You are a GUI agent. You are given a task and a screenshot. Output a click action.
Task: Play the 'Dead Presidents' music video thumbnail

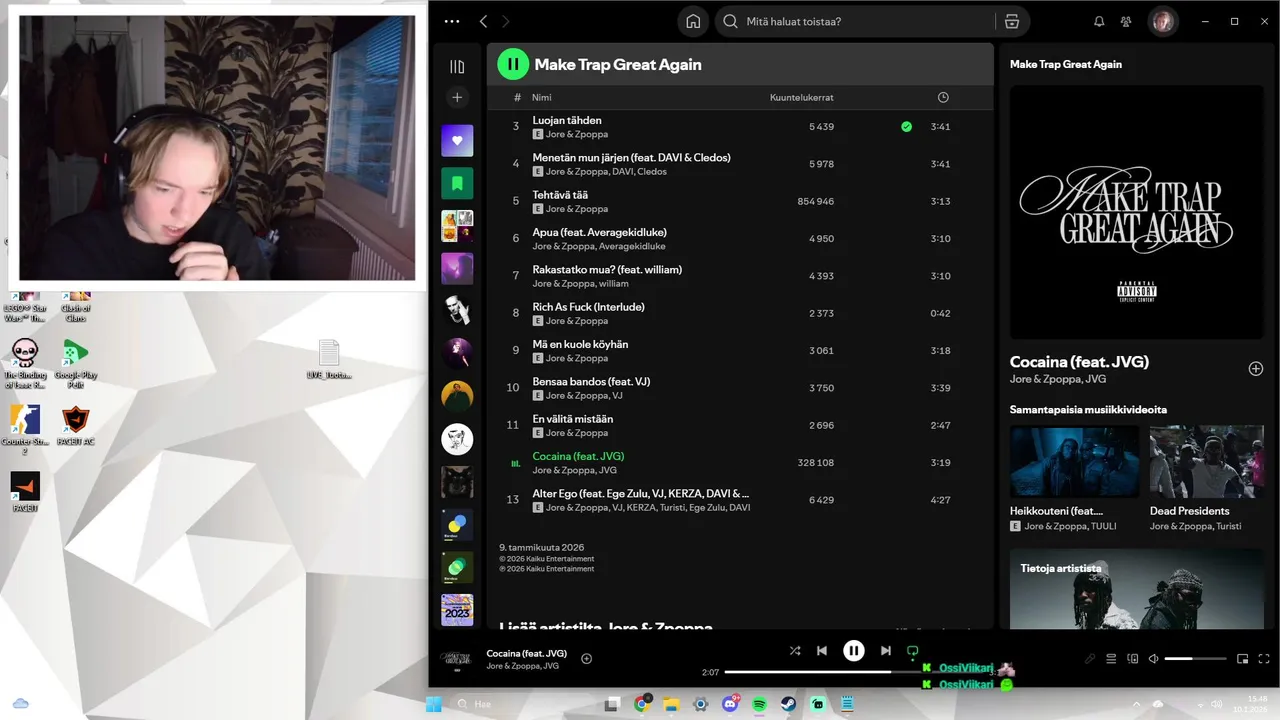coord(1207,462)
